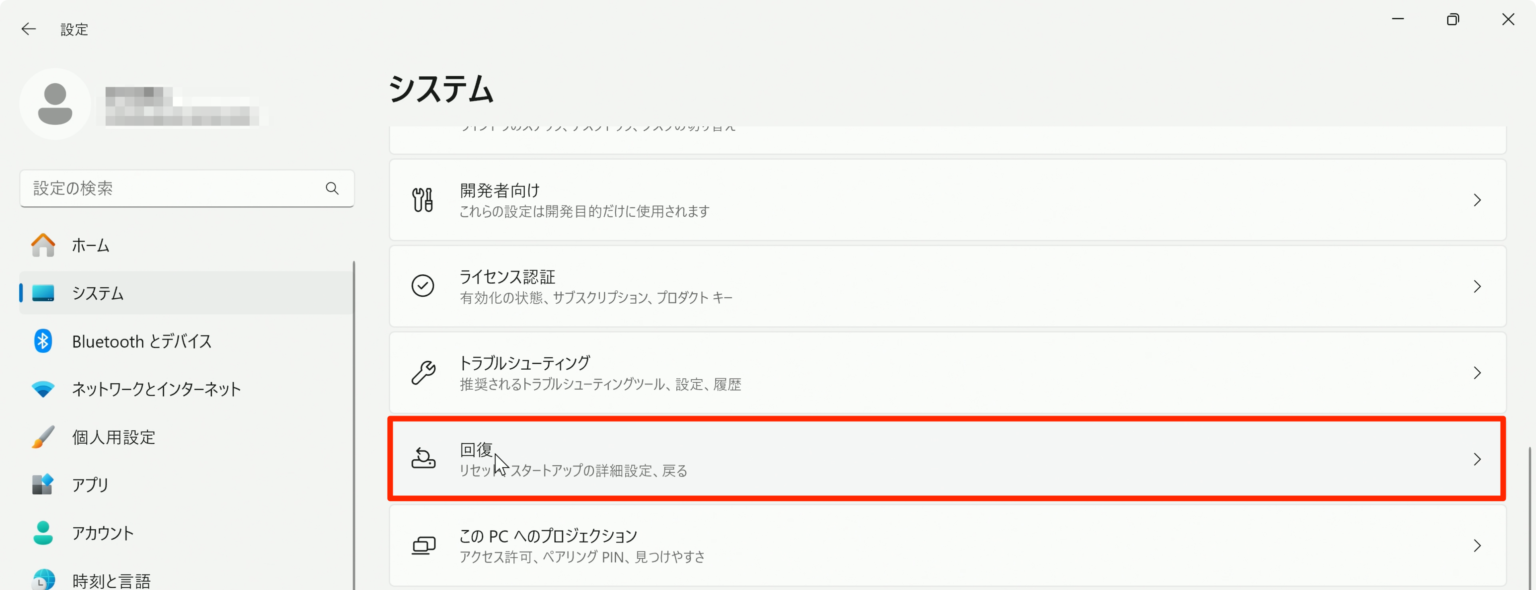This screenshot has width=1536, height=590.
Task: Select the 個人用設定 brush icon
Action: (43, 436)
